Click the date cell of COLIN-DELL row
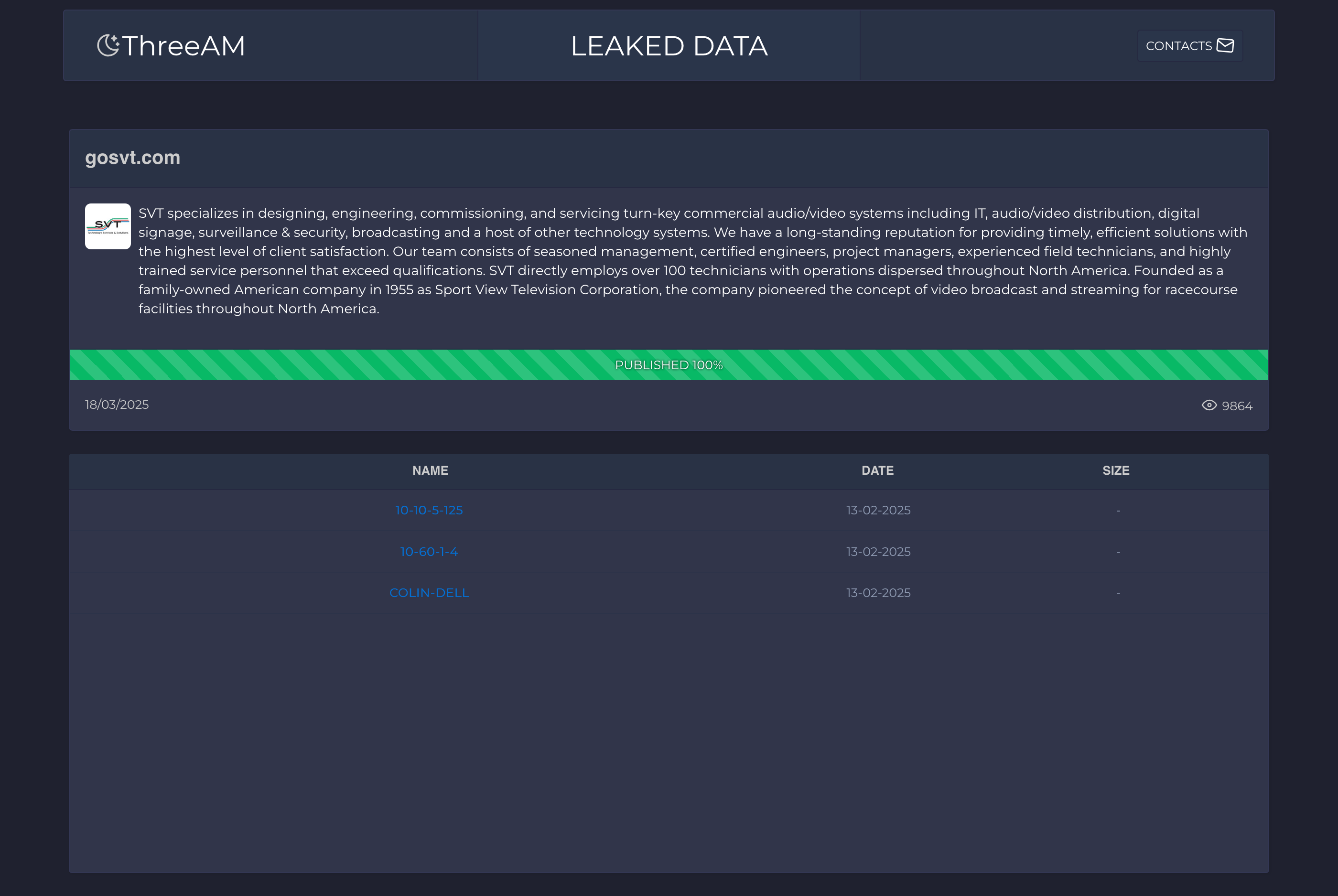The height and width of the screenshot is (896, 1338). click(878, 593)
